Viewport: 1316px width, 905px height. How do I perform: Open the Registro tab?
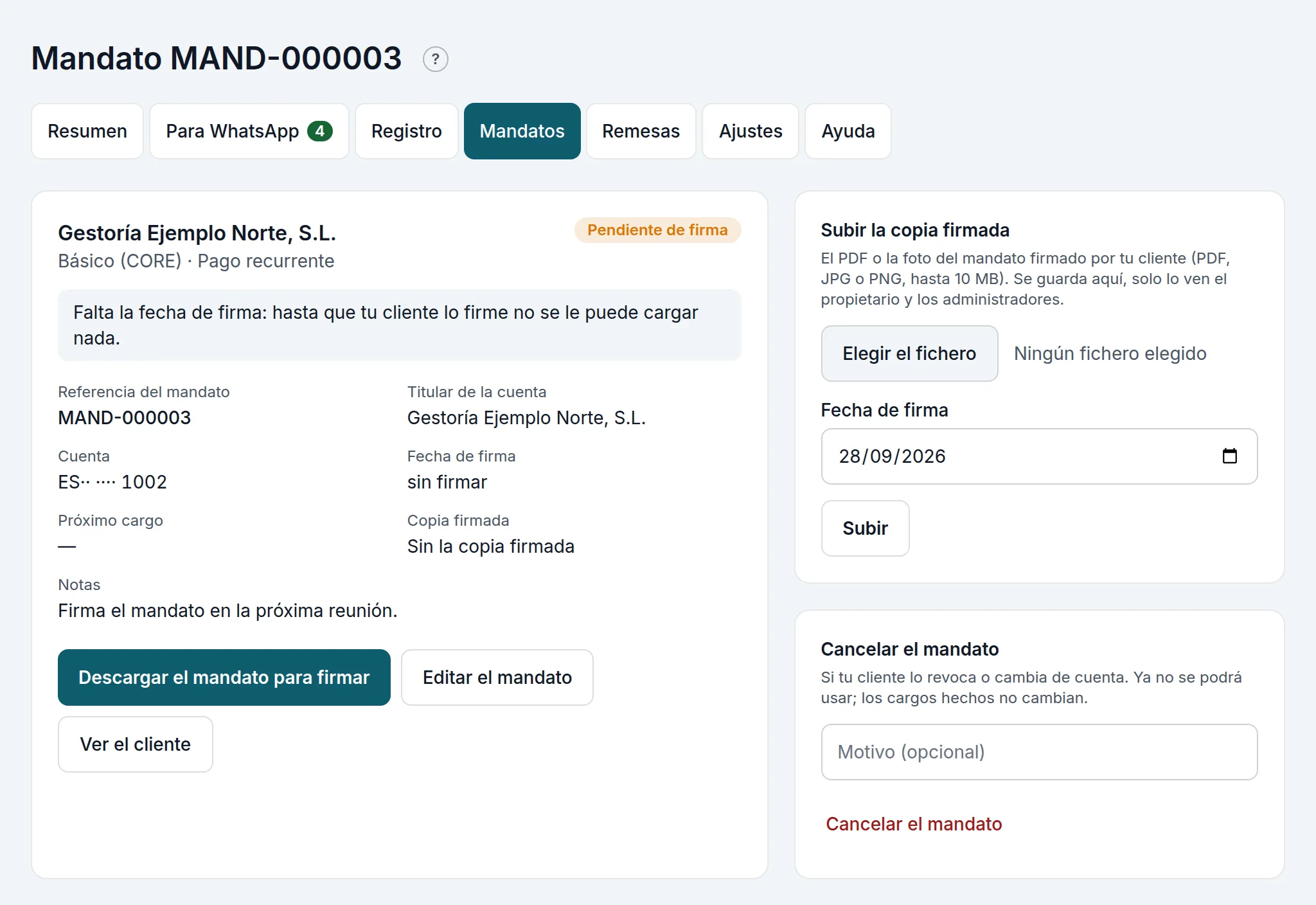pyautogui.click(x=407, y=131)
